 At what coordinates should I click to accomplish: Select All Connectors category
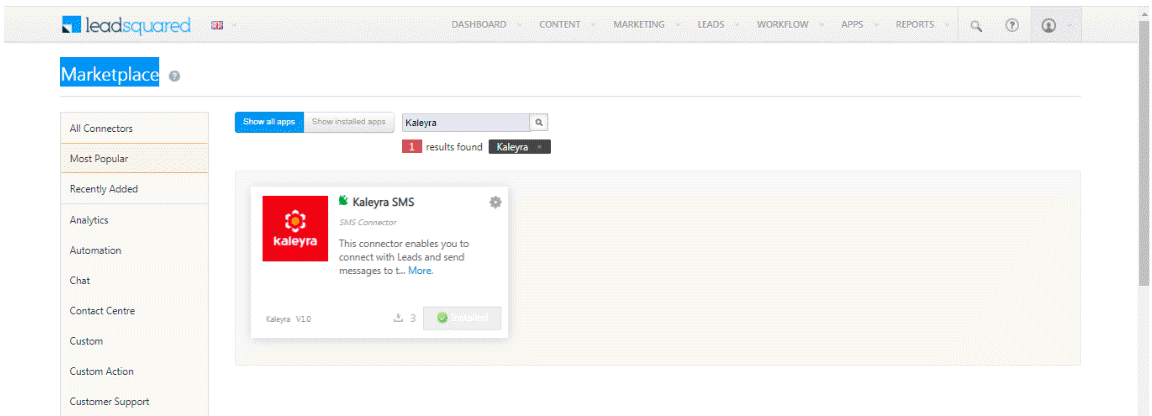pyautogui.click(x=134, y=128)
